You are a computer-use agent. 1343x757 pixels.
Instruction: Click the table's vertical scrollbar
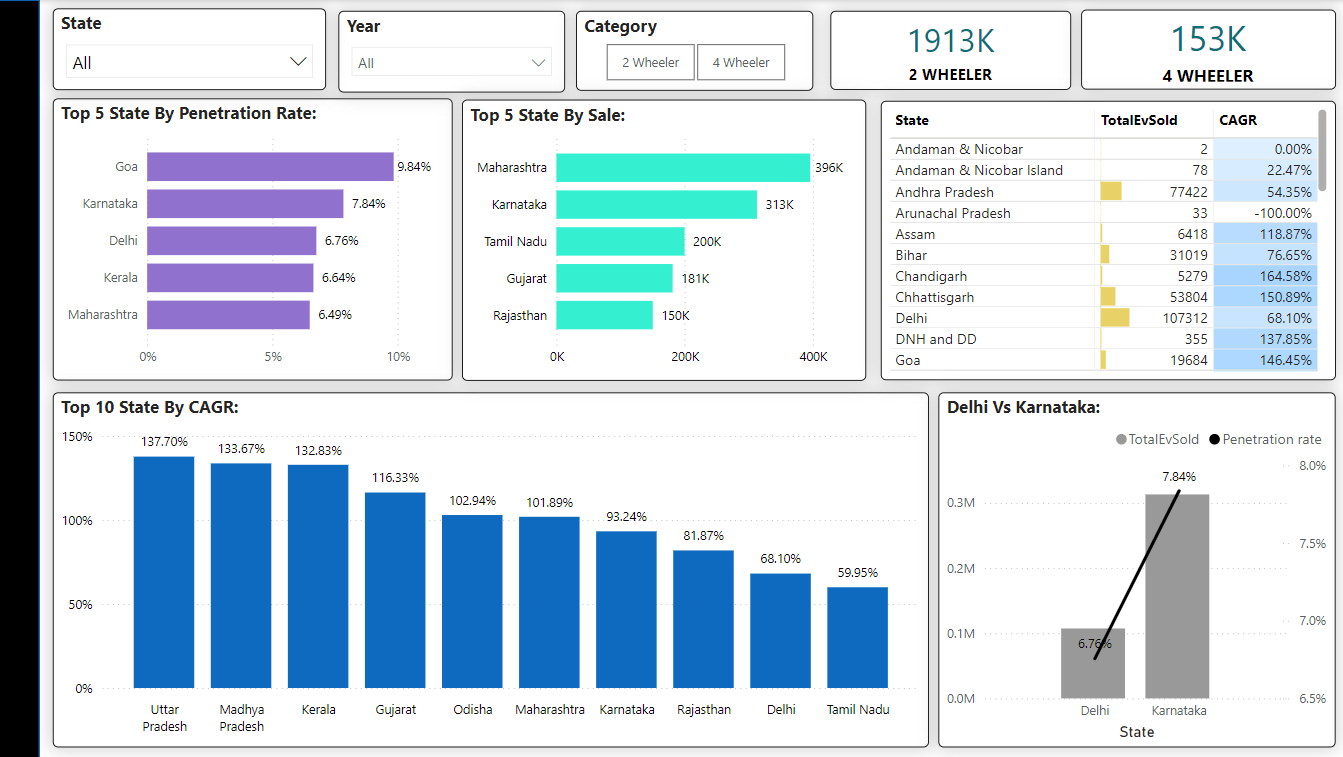click(1323, 150)
